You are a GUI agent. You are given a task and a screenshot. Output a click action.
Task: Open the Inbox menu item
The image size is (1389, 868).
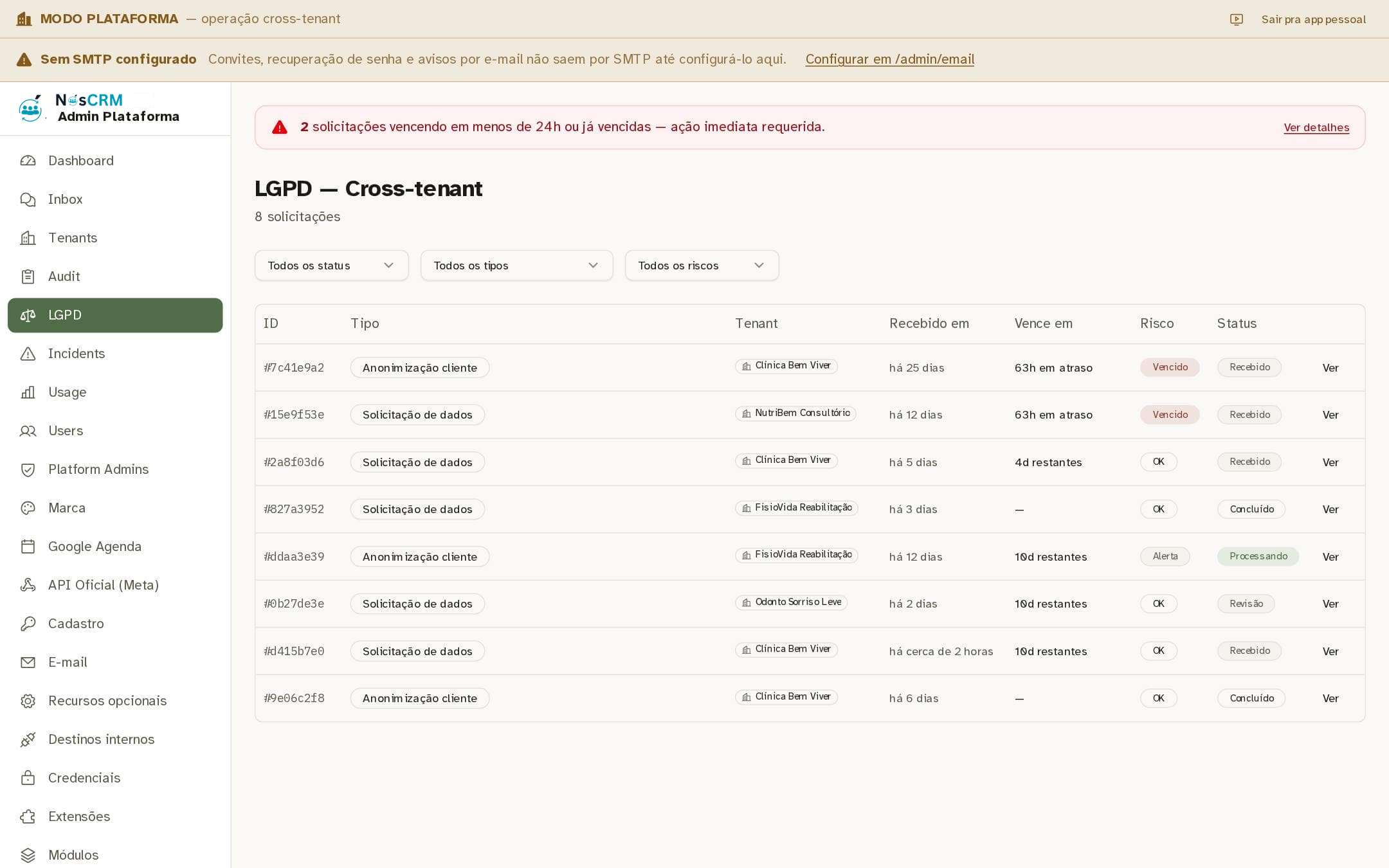[115, 199]
